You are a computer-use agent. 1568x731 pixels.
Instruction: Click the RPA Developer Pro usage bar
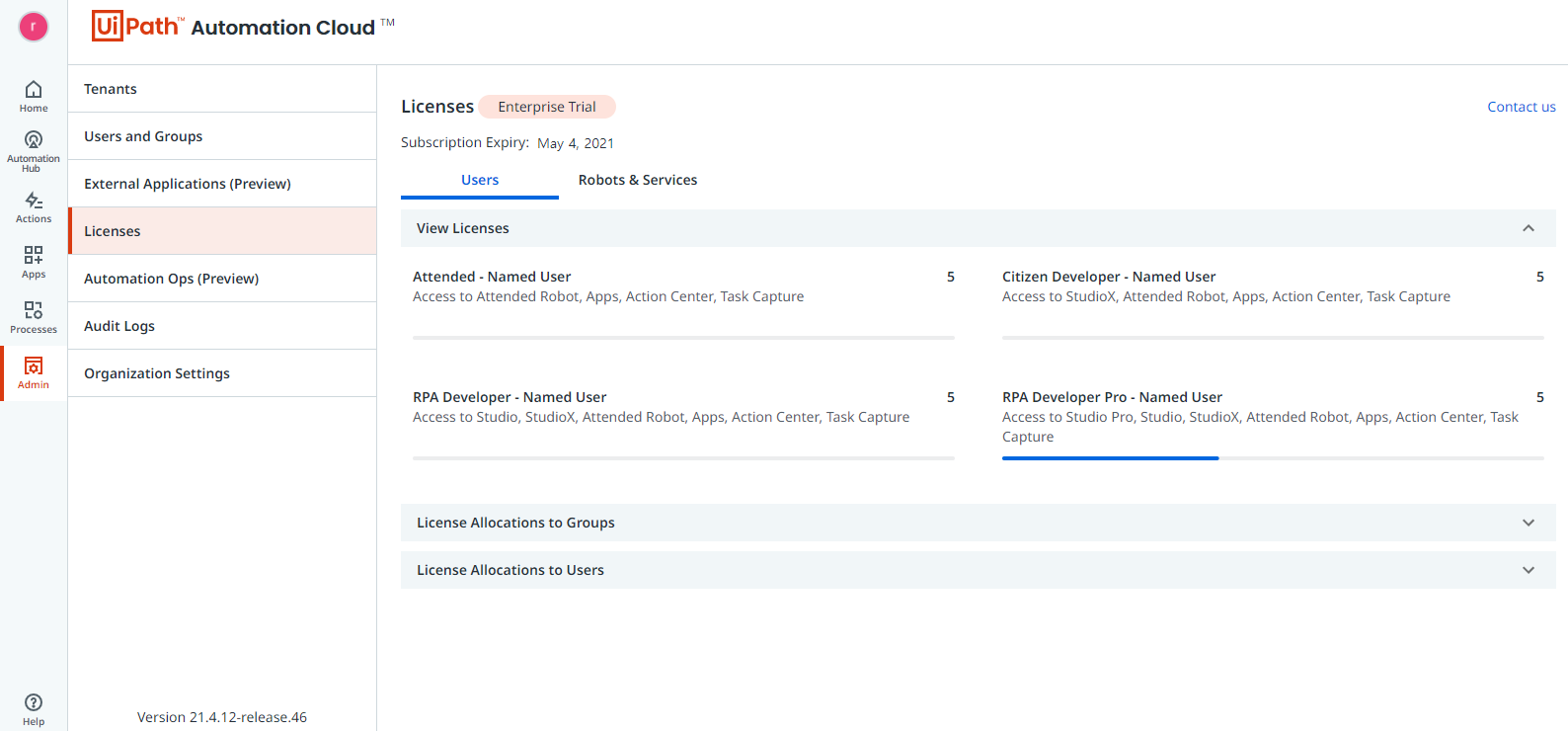click(1273, 458)
